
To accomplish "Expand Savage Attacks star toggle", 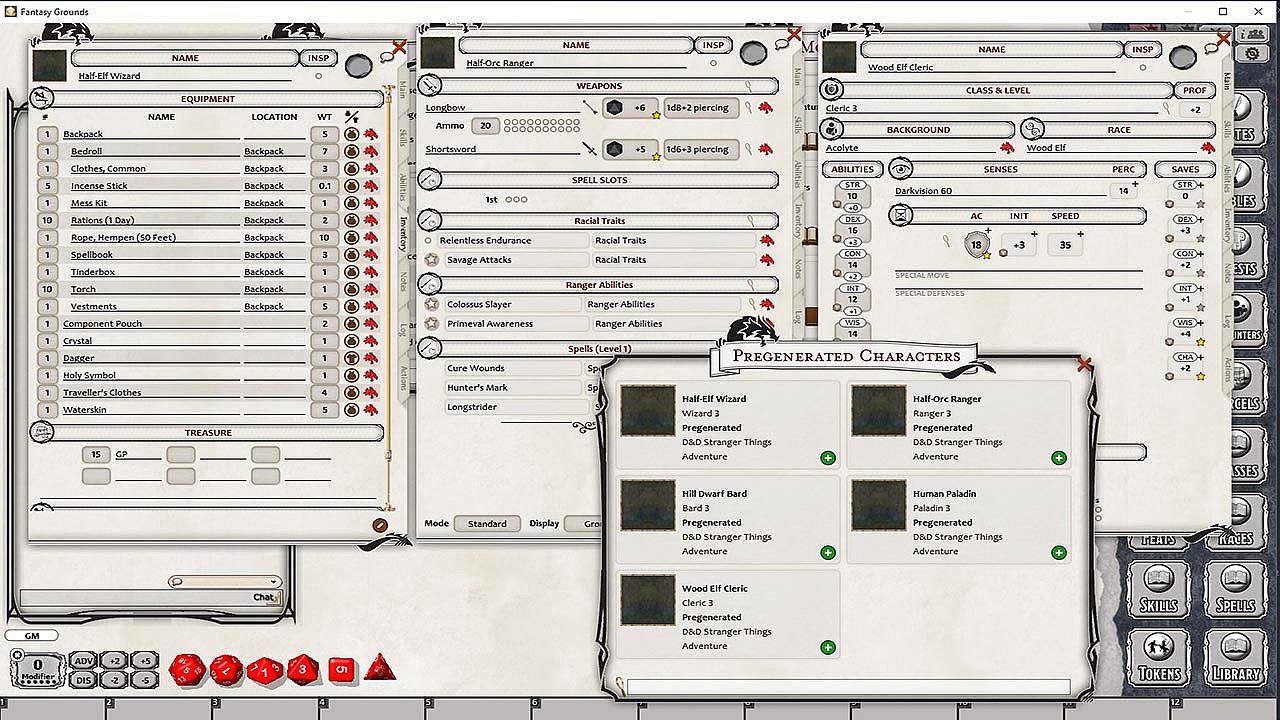I will pos(431,260).
